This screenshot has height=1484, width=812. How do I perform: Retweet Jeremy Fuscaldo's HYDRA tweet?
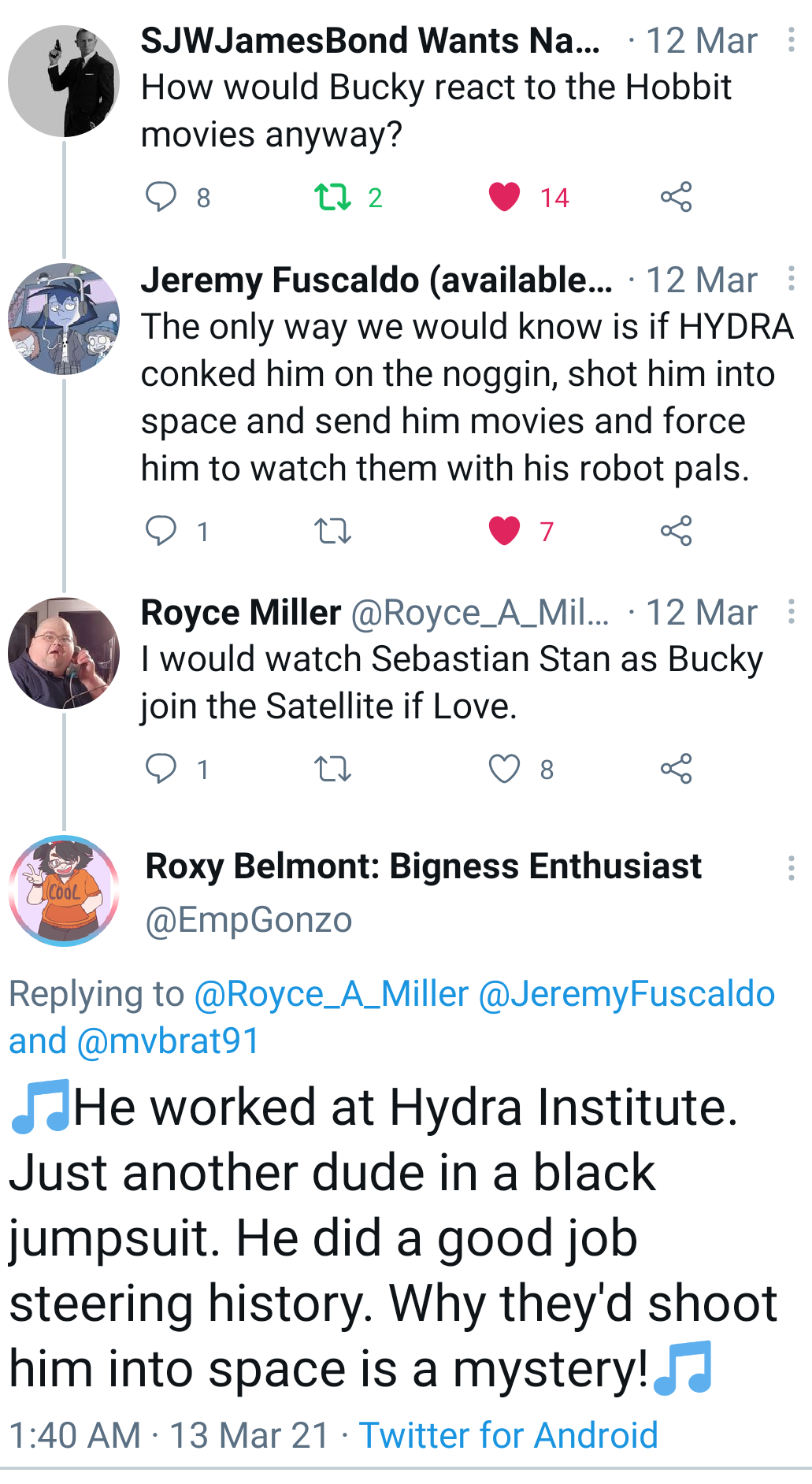pos(332,531)
